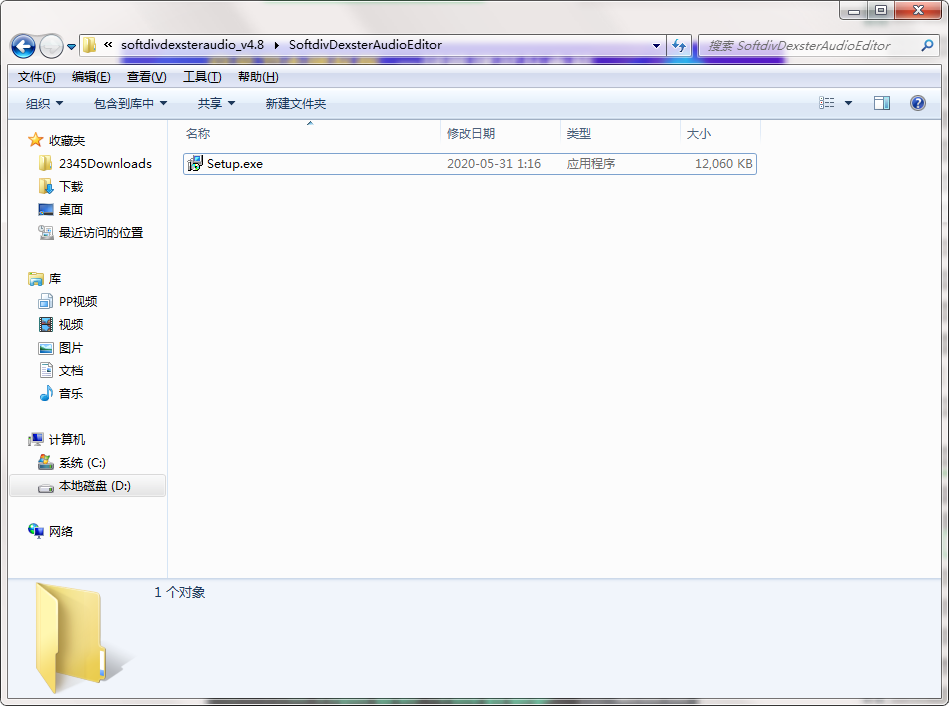Open more view options dropdown arrow
The width and height of the screenshot is (949, 706).
coord(849,103)
